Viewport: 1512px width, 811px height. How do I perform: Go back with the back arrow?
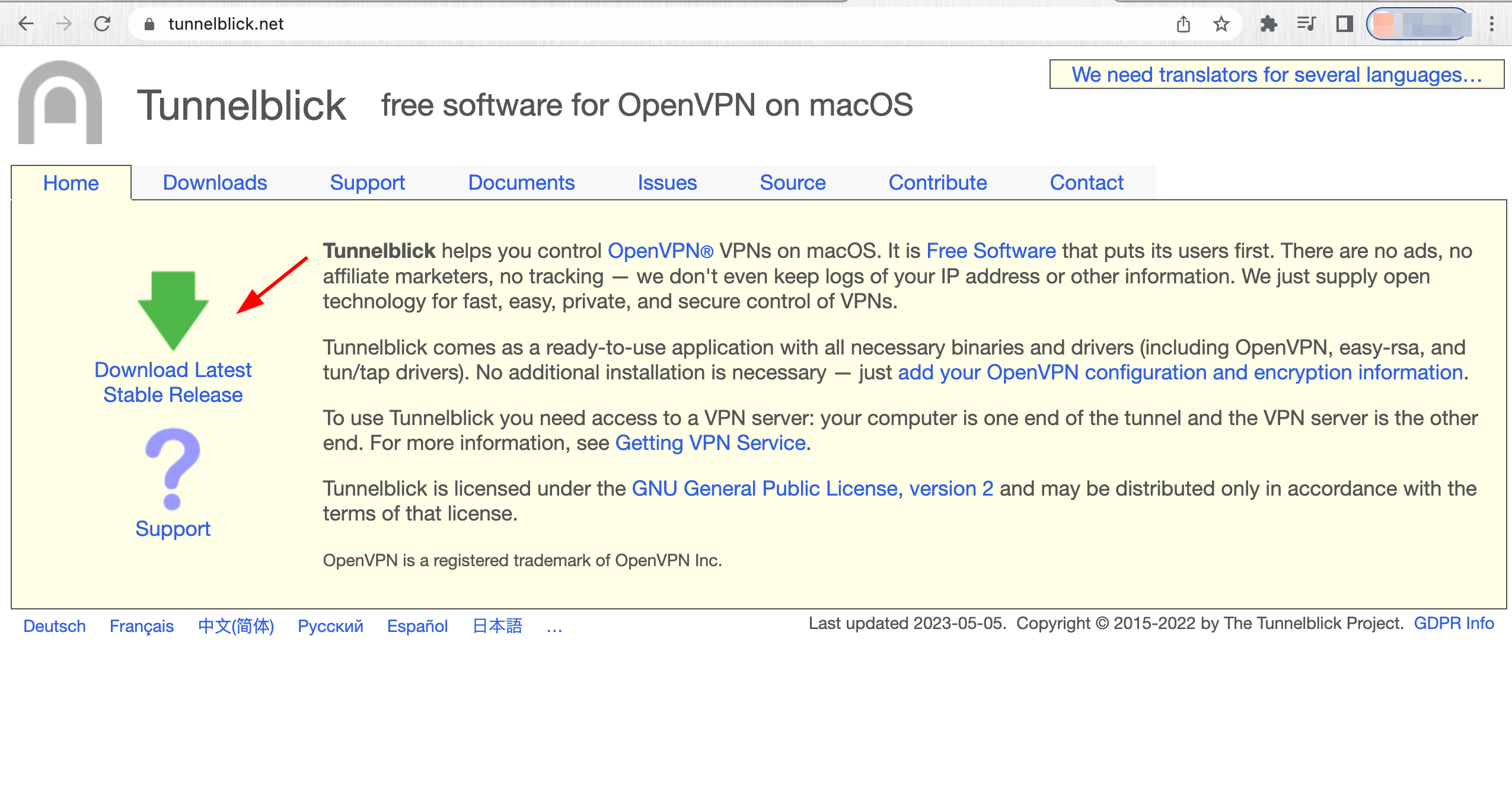tap(26, 24)
